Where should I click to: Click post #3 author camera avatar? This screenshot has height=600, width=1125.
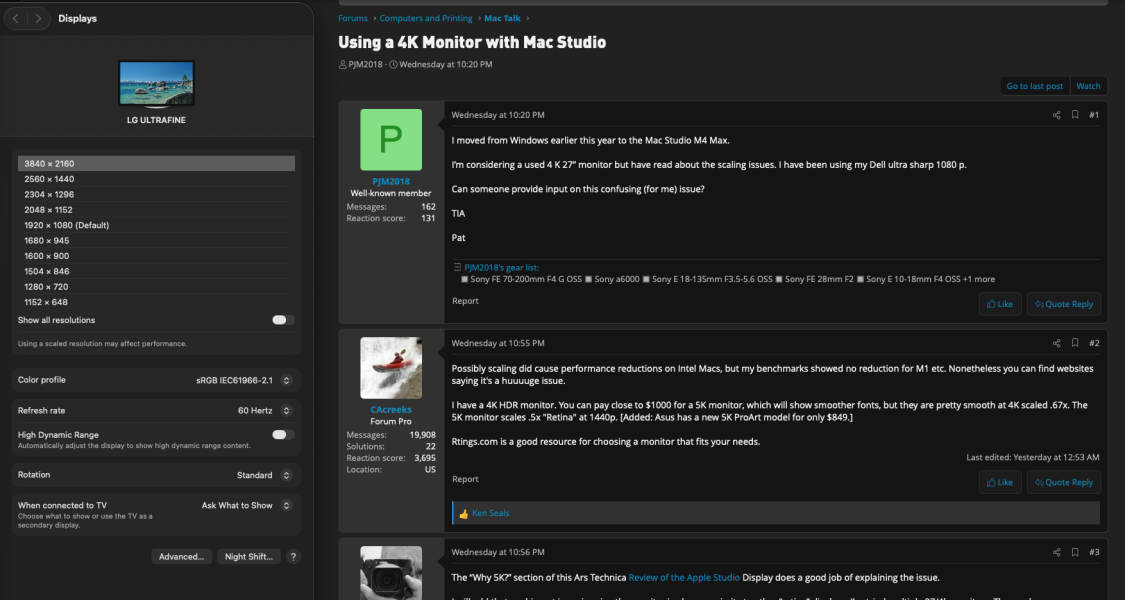point(391,573)
